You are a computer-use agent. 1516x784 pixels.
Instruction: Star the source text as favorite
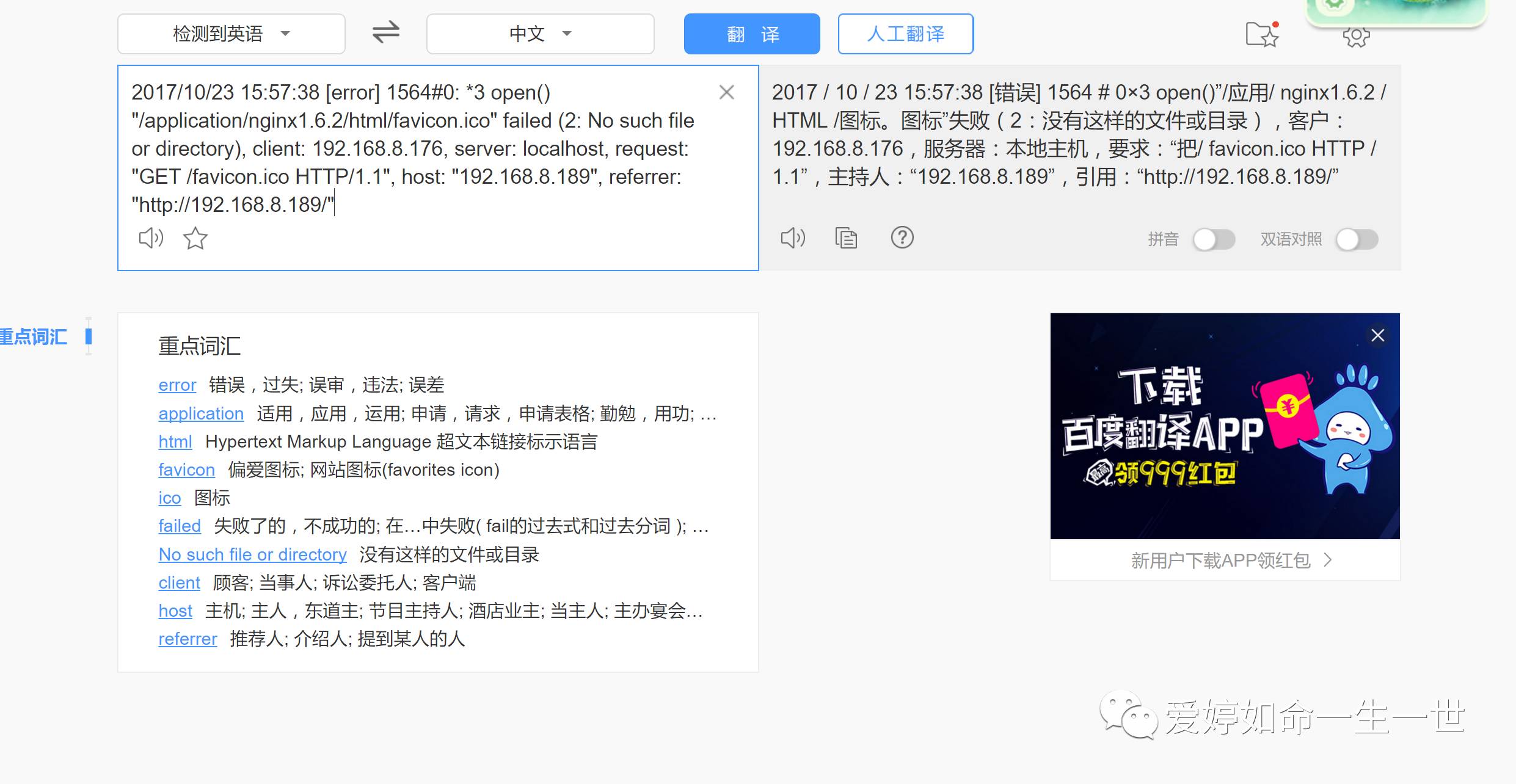[x=195, y=238]
